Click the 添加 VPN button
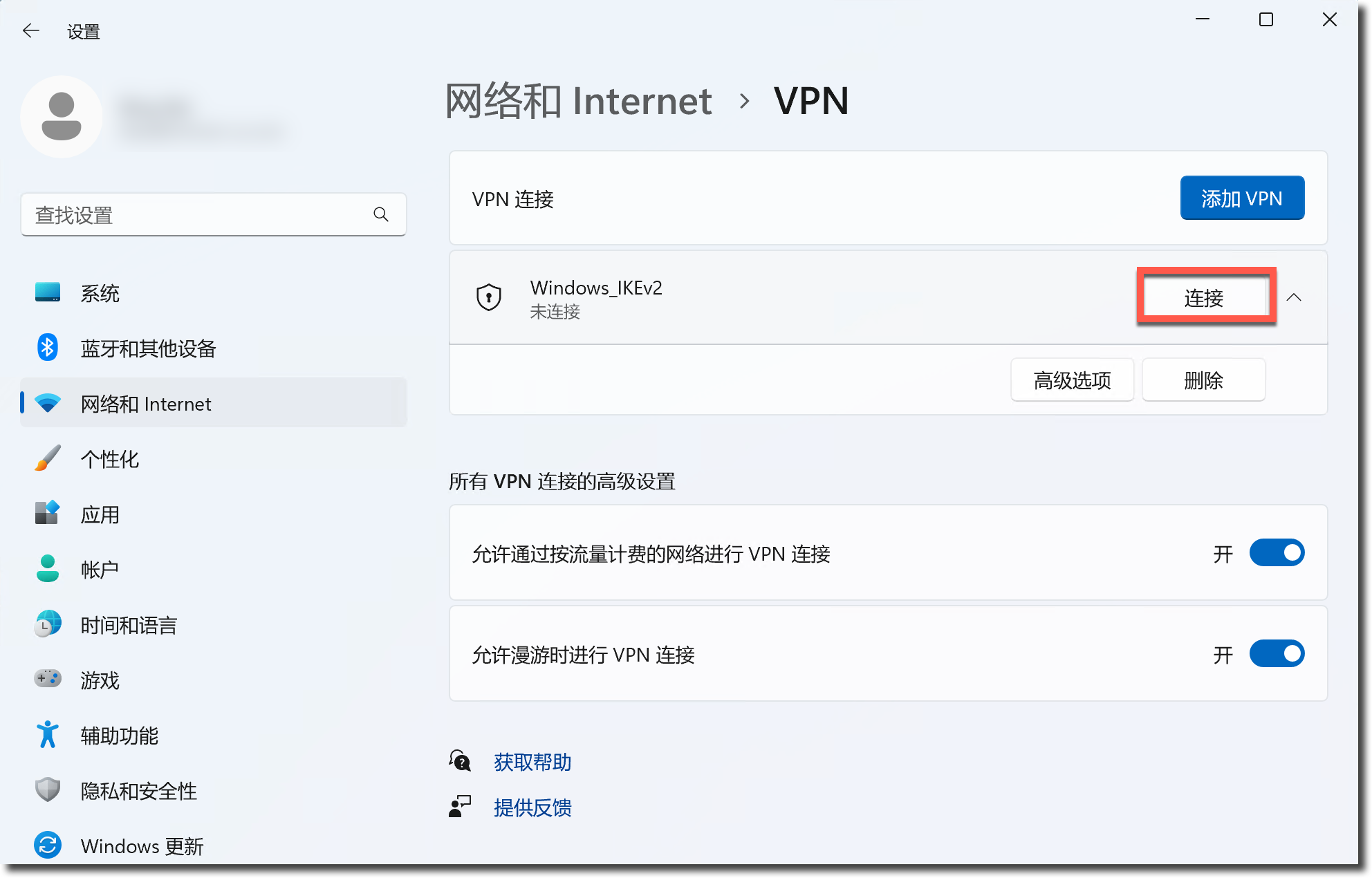The width and height of the screenshot is (1372, 878). [1242, 198]
